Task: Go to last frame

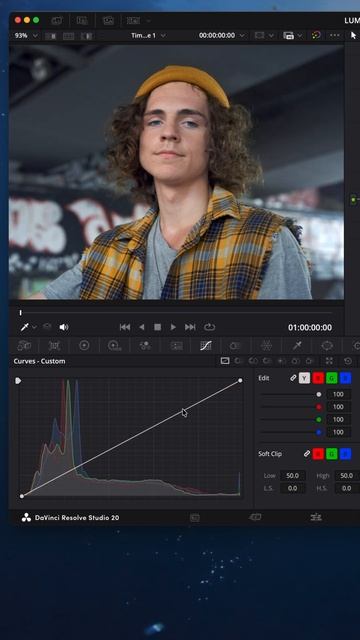Action: (x=190, y=327)
